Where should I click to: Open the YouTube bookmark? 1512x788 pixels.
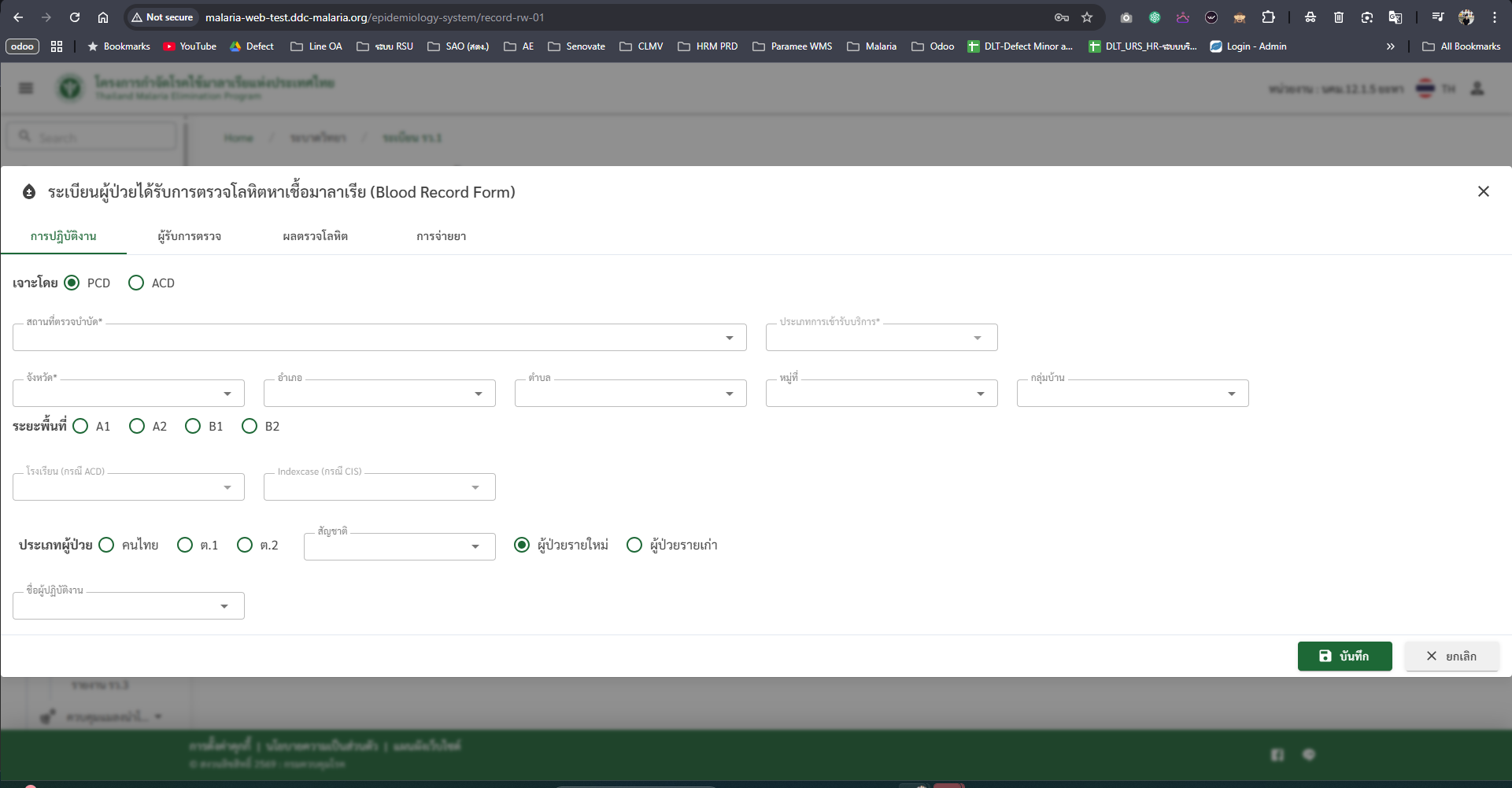(x=190, y=46)
